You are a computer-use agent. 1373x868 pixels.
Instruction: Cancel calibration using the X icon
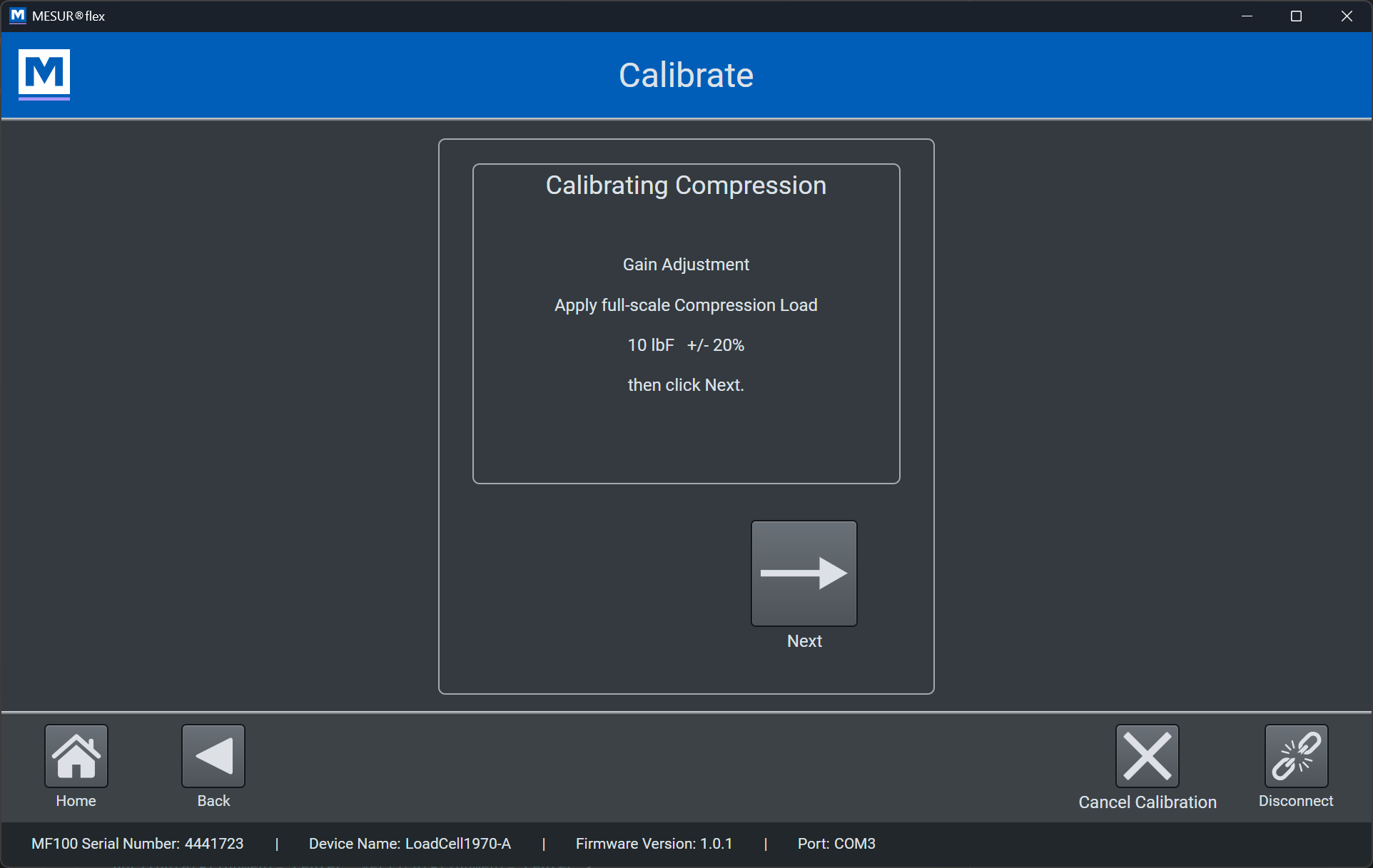[x=1147, y=756]
